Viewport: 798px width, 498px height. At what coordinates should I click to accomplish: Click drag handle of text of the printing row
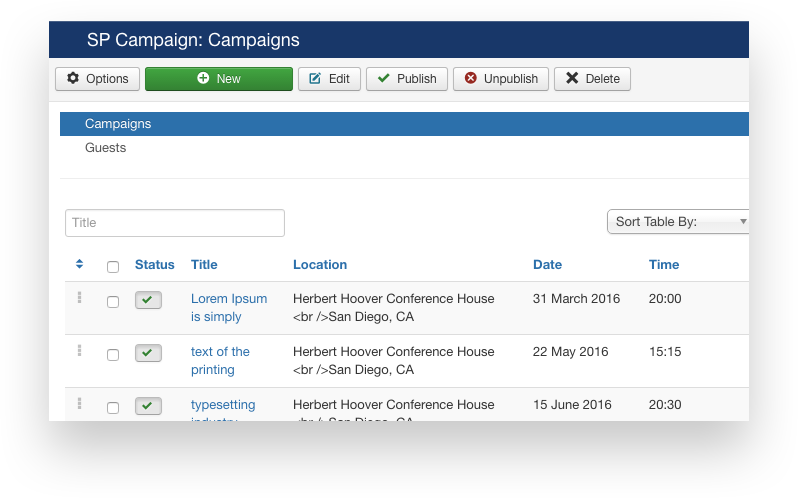coord(79,351)
